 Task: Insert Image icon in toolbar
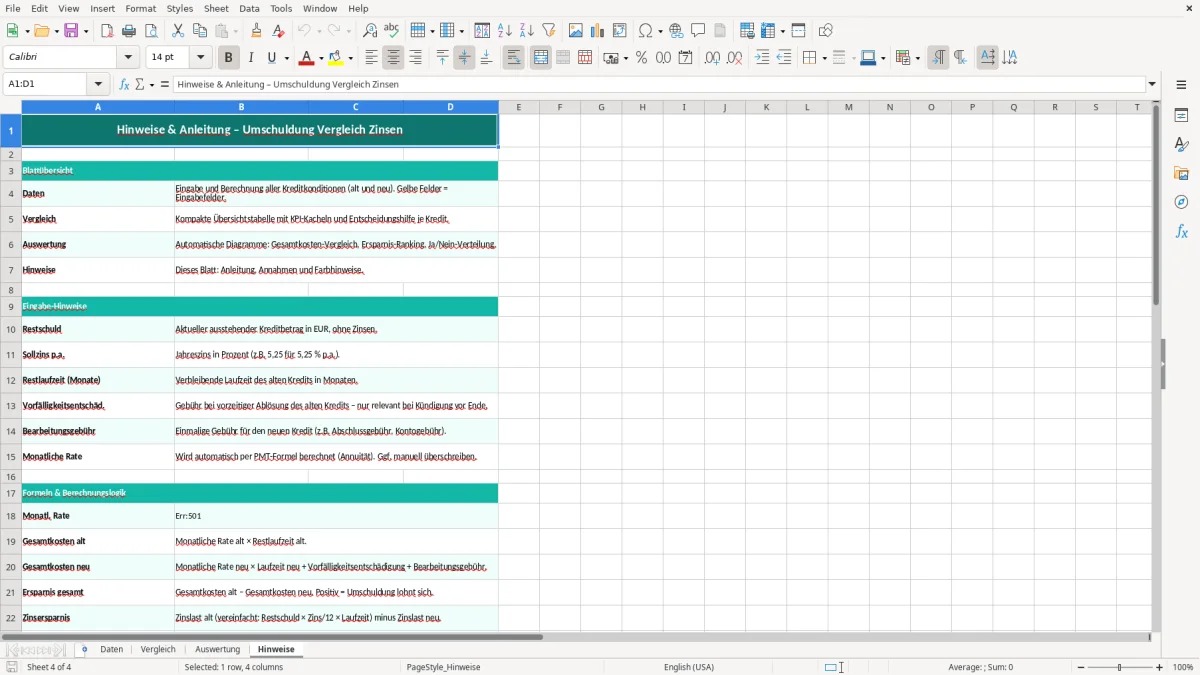click(x=576, y=31)
